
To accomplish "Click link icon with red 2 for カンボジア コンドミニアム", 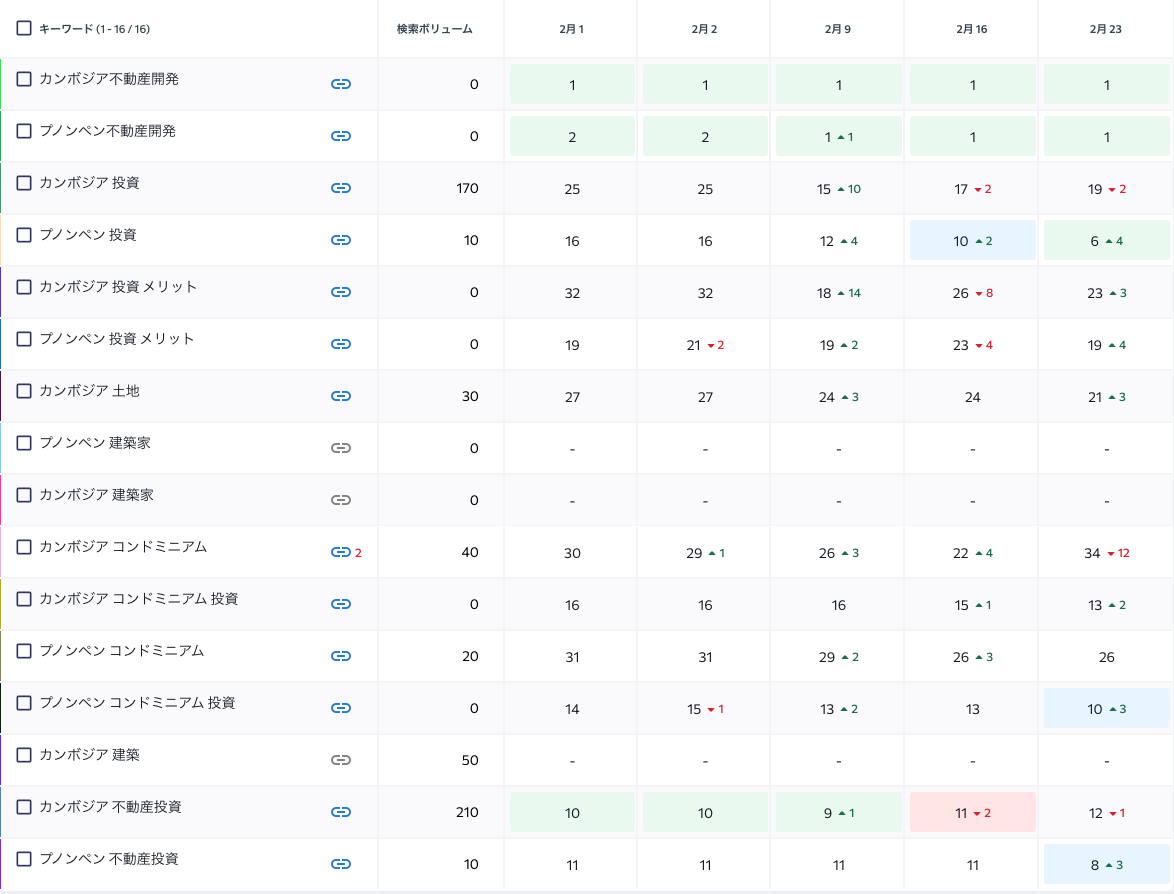I will tap(343, 552).
